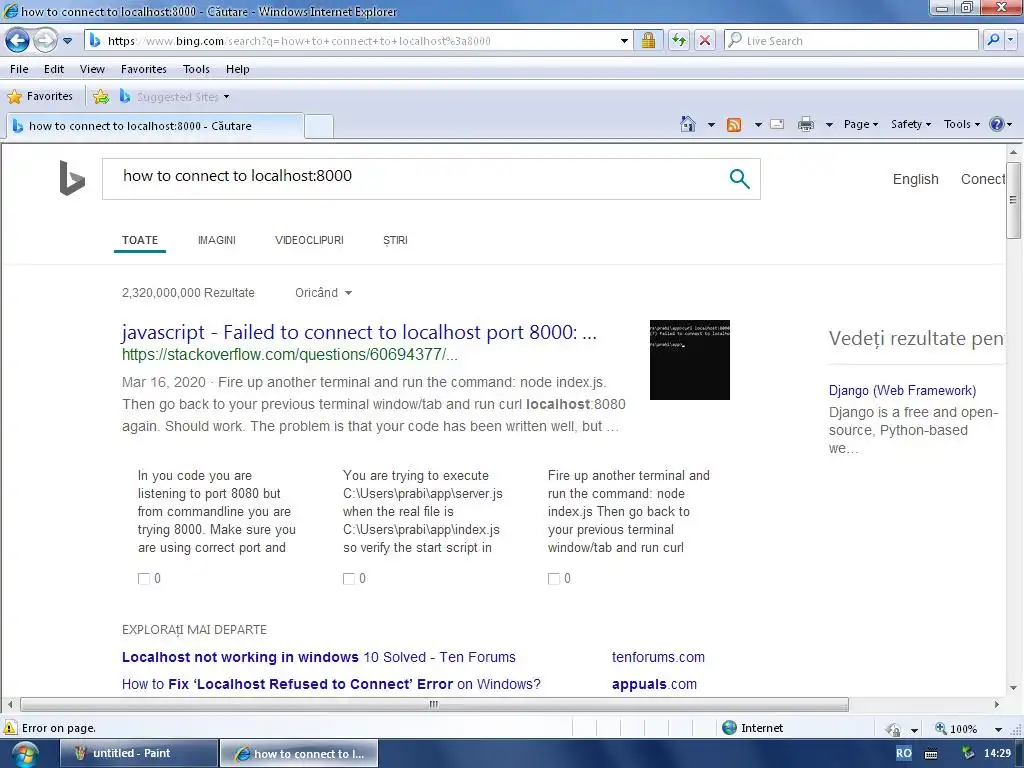Open the Help menu
The height and width of the screenshot is (768, 1024).
[238, 69]
